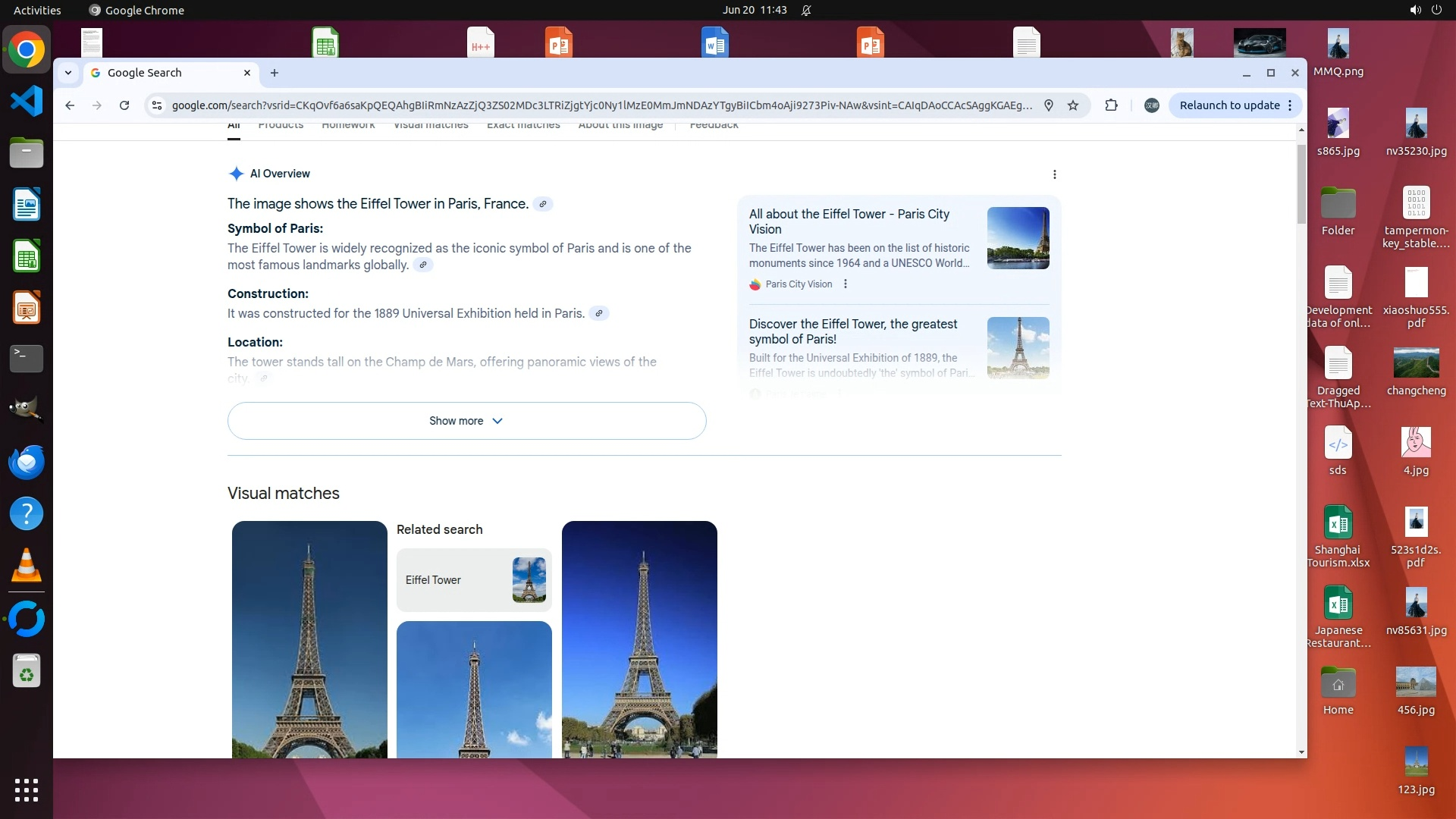This screenshot has height=819, width=1456.
Task: Launch Visual Studio Code from the dock
Action: click(27, 101)
